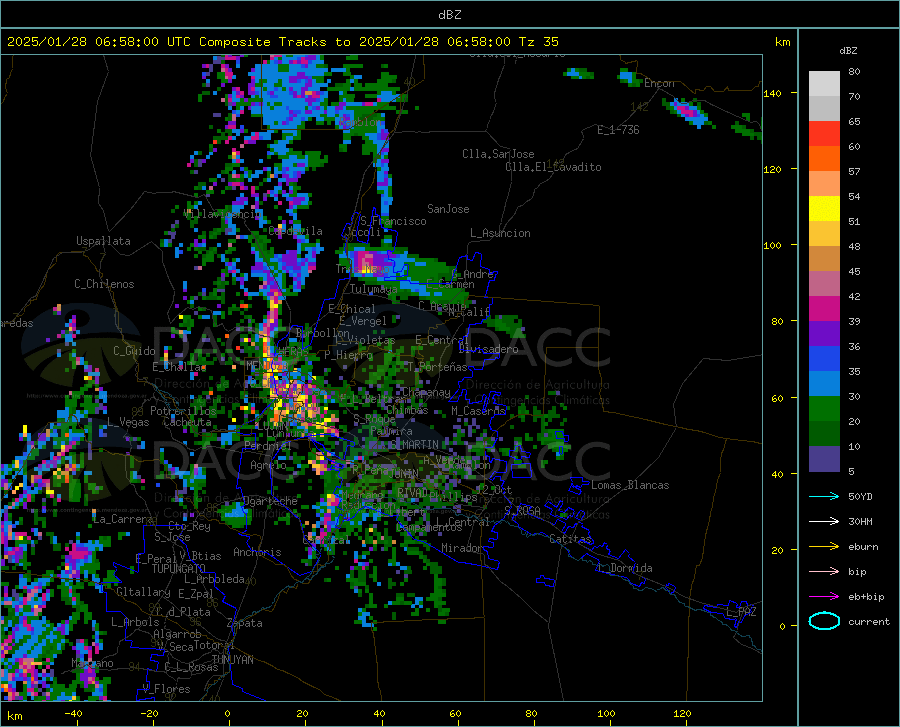Click the 'Gltallary' map label
Viewport: 900px width, 727px height.
click(143, 592)
